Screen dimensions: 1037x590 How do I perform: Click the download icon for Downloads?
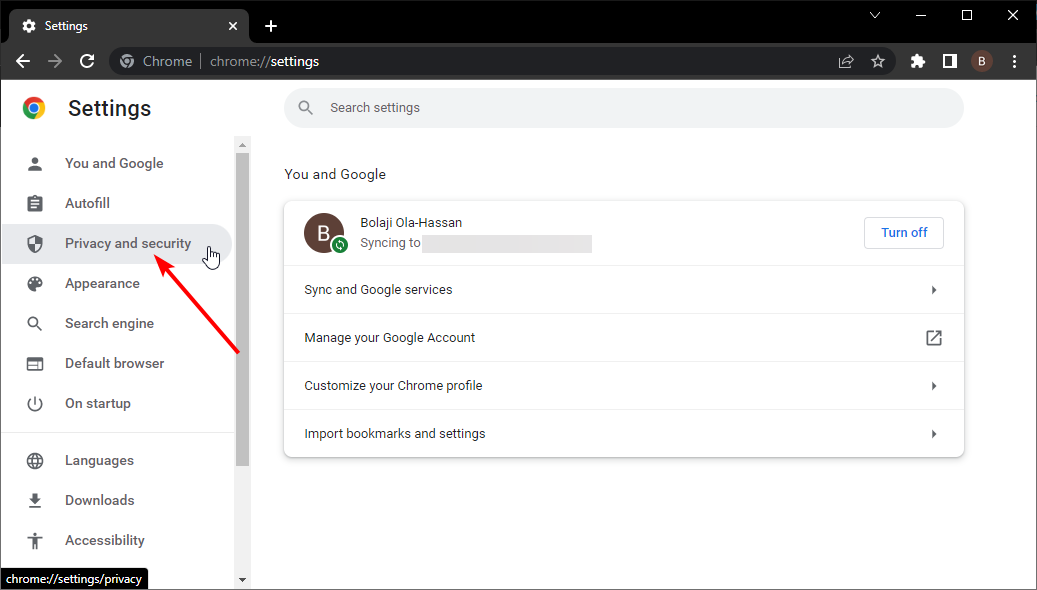35,501
